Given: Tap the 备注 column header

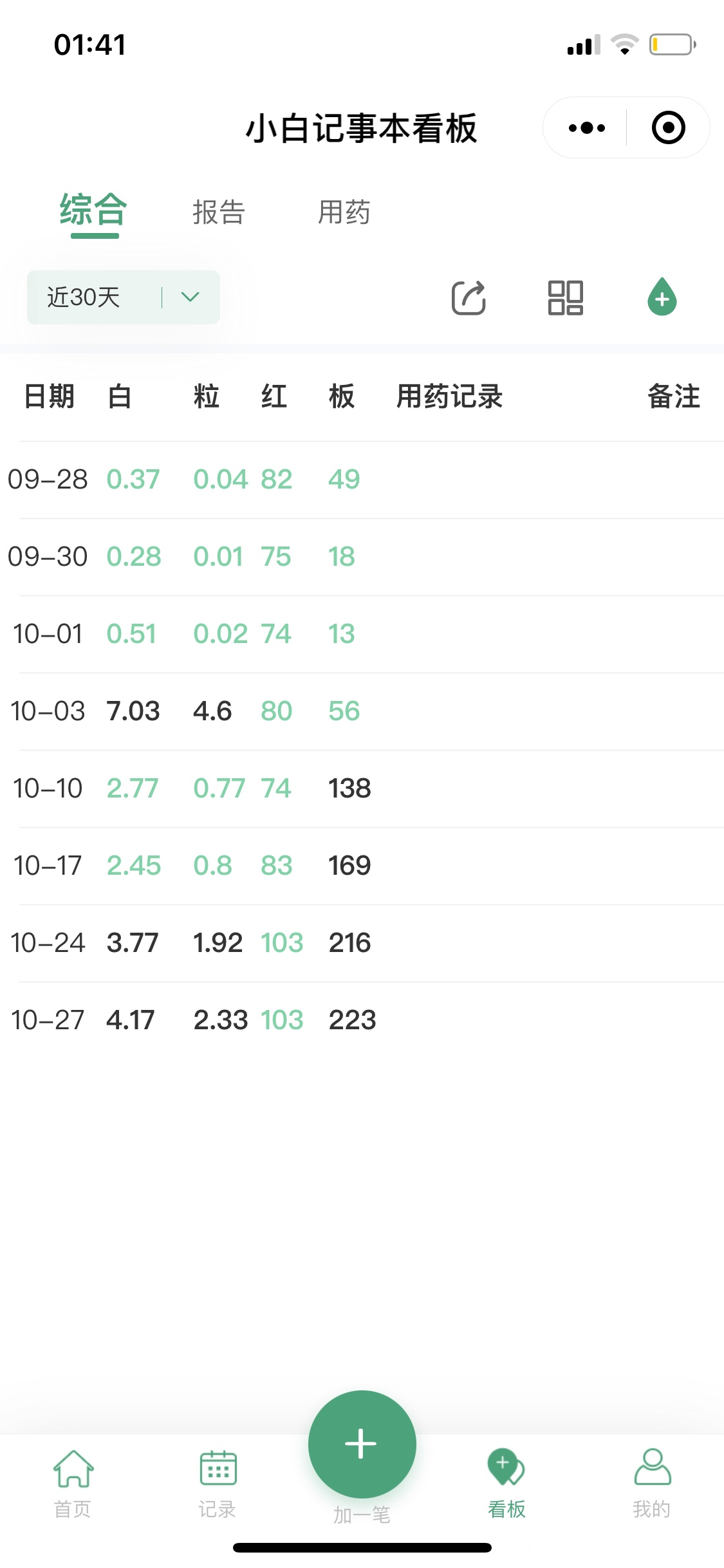Looking at the screenshot, I should (x=673, y=397).
